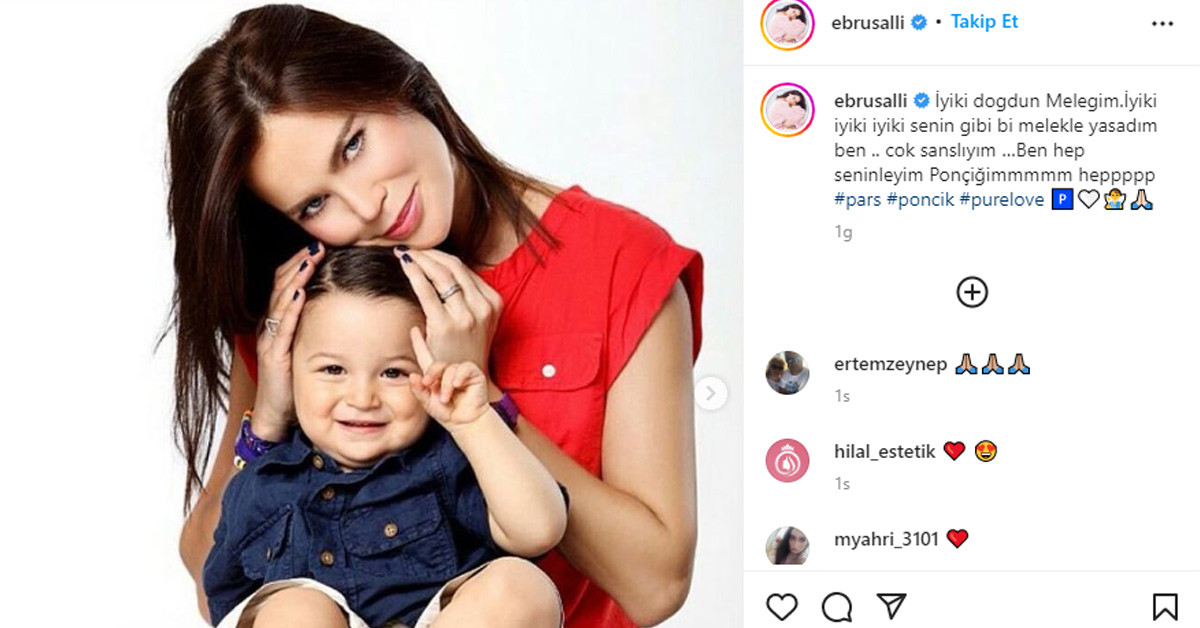Screen dimensions: 1200x628
Task: Open ebrusalli profile picture in header
Action: (x=787, y=23)
